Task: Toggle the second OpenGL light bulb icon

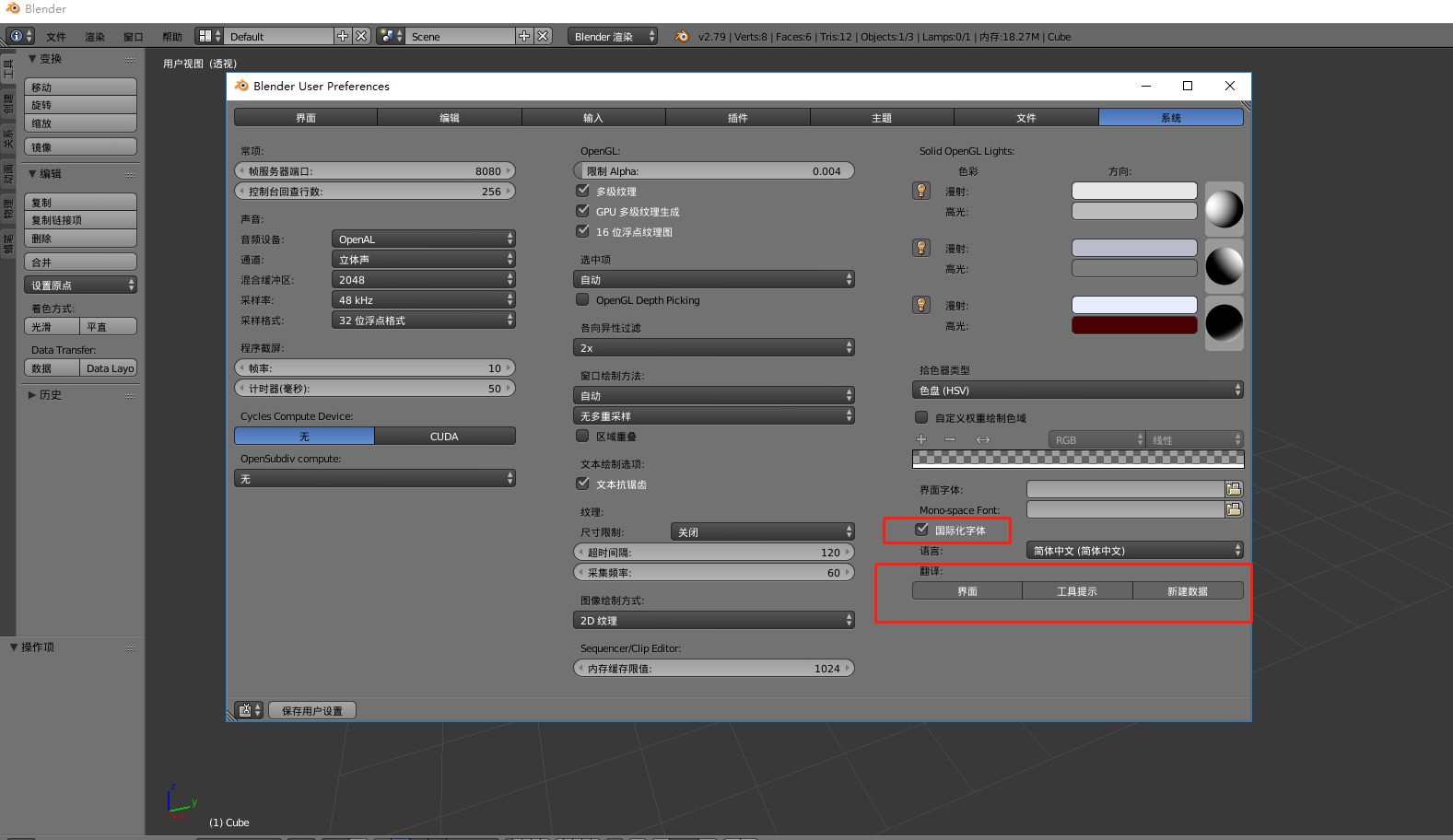Action: [x=920, y=248]
